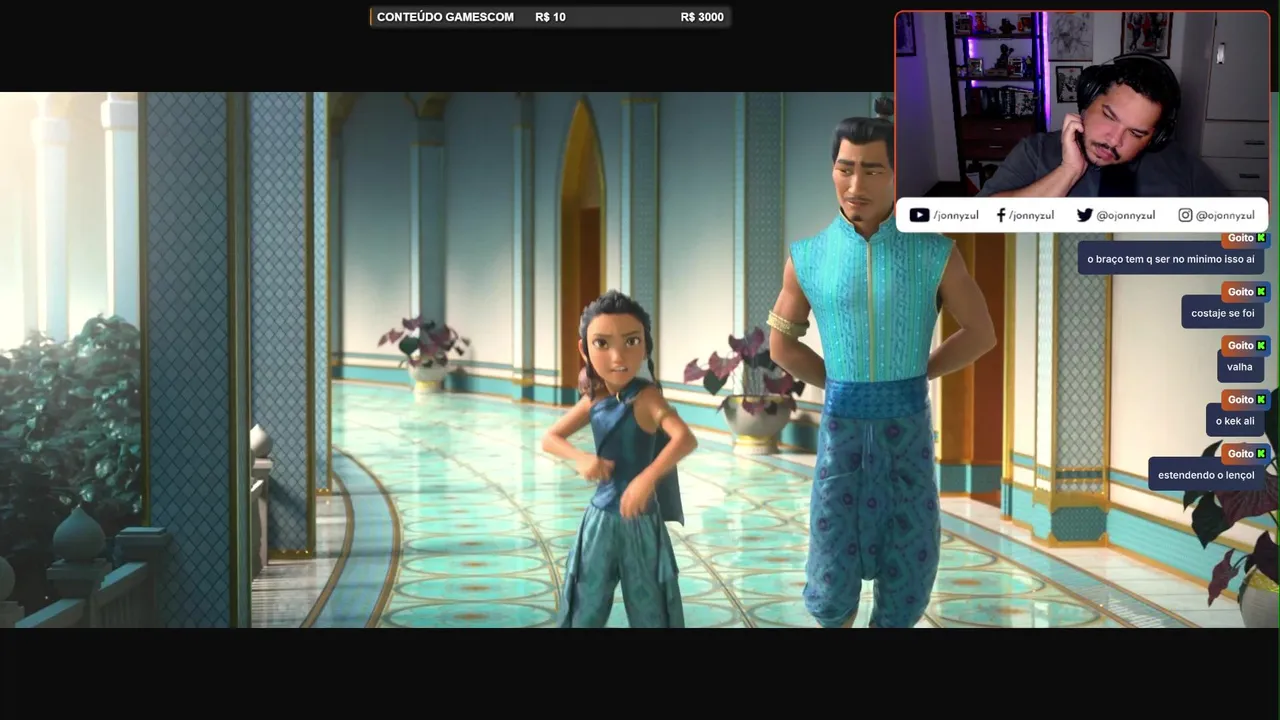Click green badge above 'valha' message
This screenshot has width=1280, height=720.
[1262, 346]
